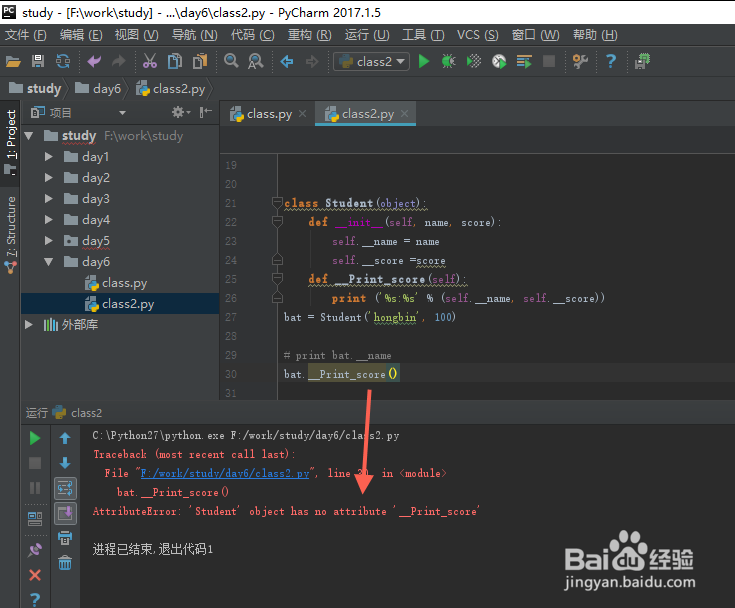Screen dimensions: 735x608
Task: Navigate back with the blue left arrow
Action: tap(287, 61)
